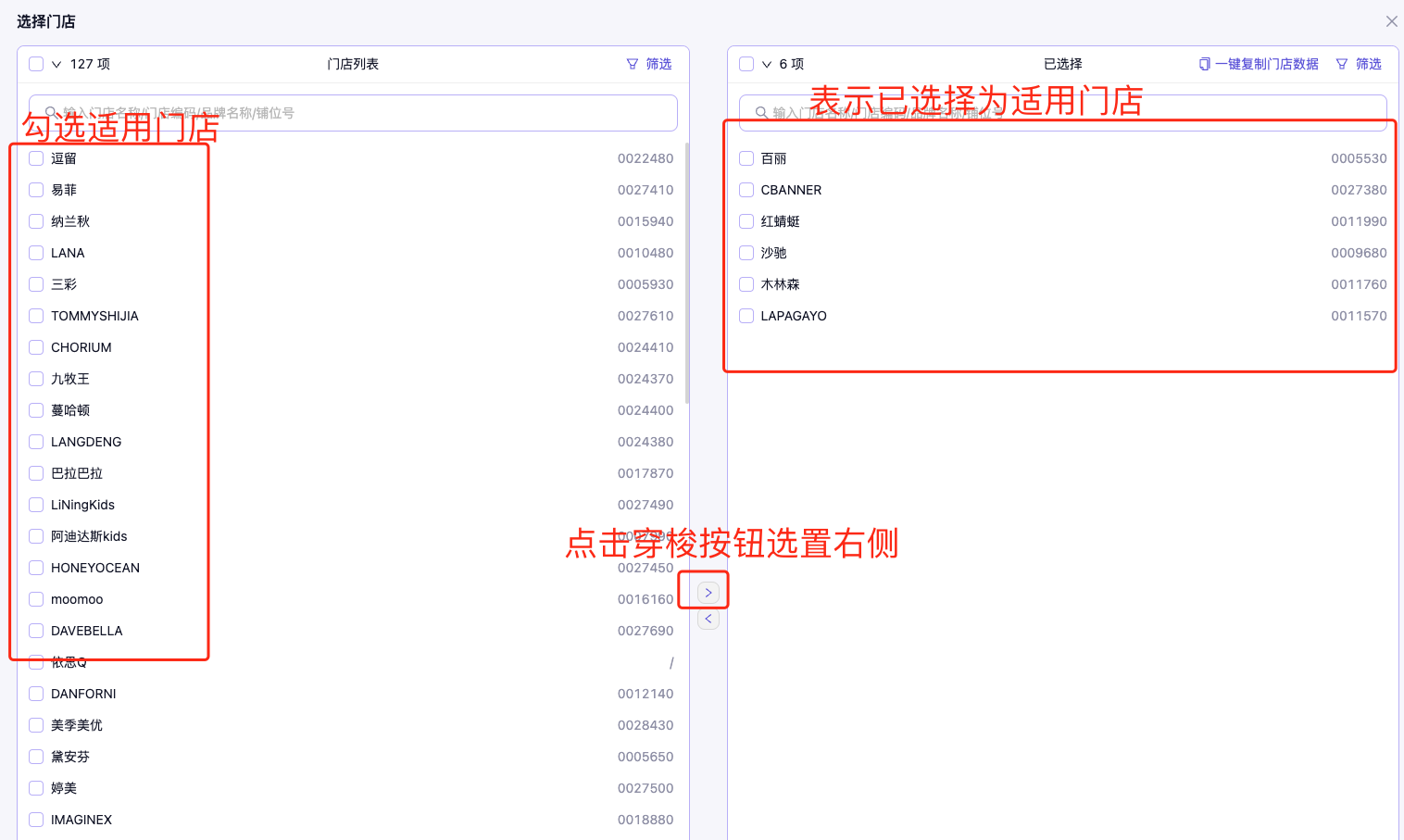The height and width of the screenshot is (840, 1404).
Task: Check the box for store 逗留
Action: coord(36,158)
